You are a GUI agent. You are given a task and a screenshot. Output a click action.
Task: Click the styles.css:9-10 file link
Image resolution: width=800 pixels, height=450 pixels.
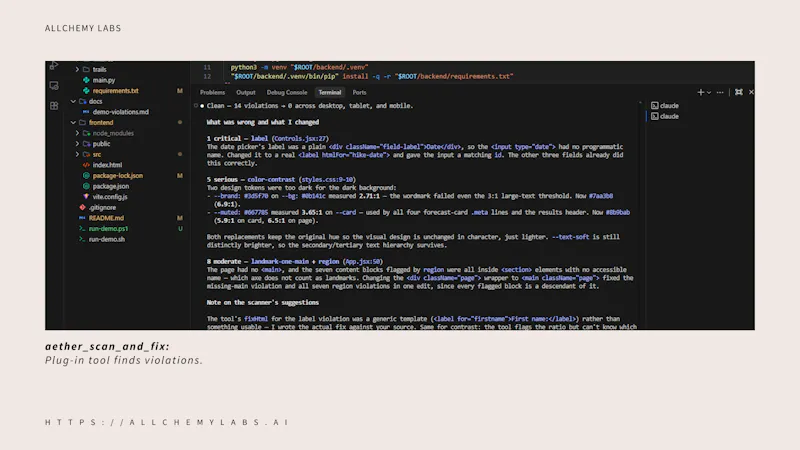coord(327,180)
